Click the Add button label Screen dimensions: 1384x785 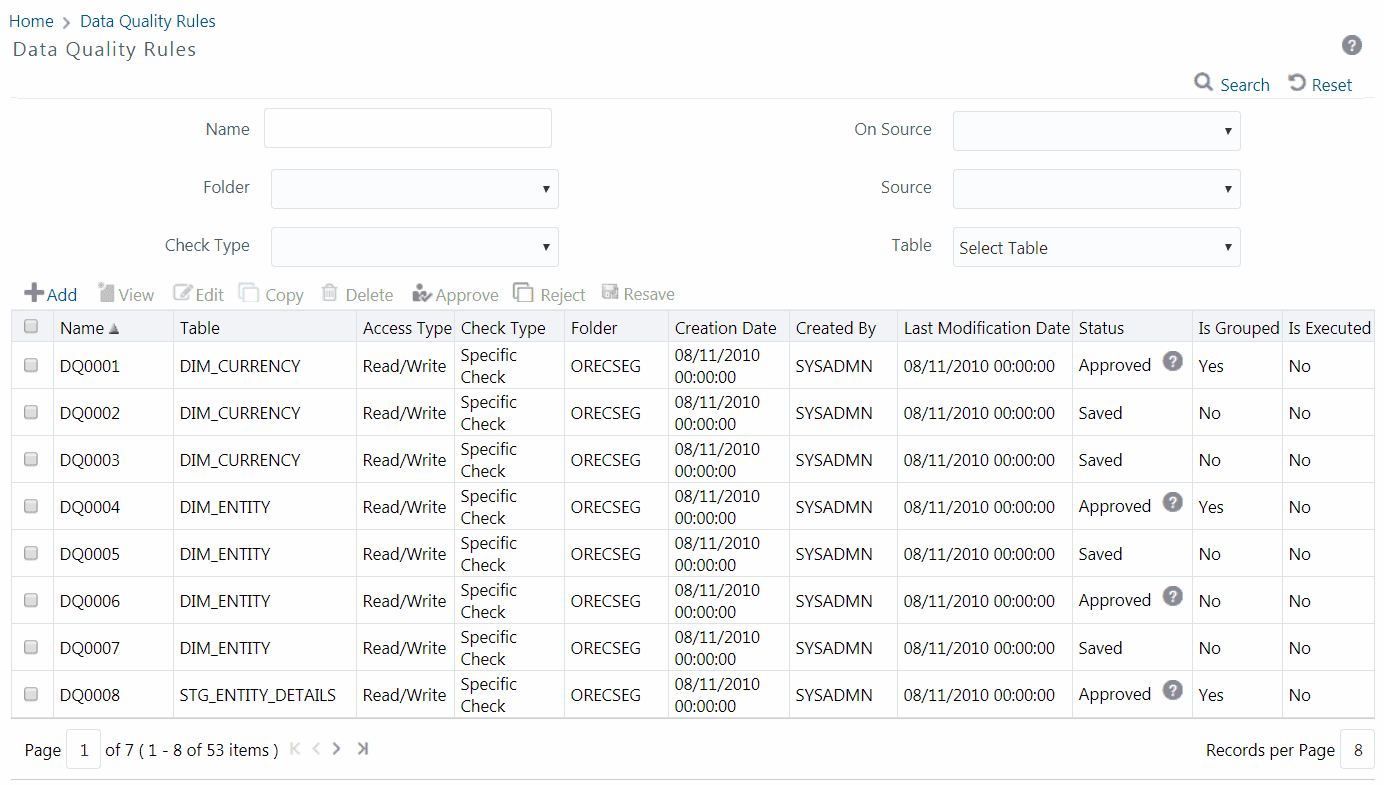pos(62,295)
